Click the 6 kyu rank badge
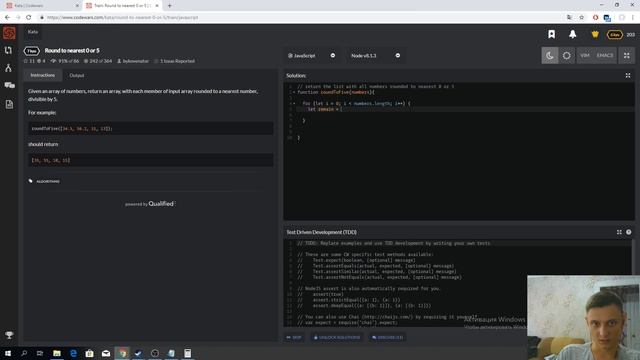Viewport: 640px width, 360px height. tap(615, 35)
